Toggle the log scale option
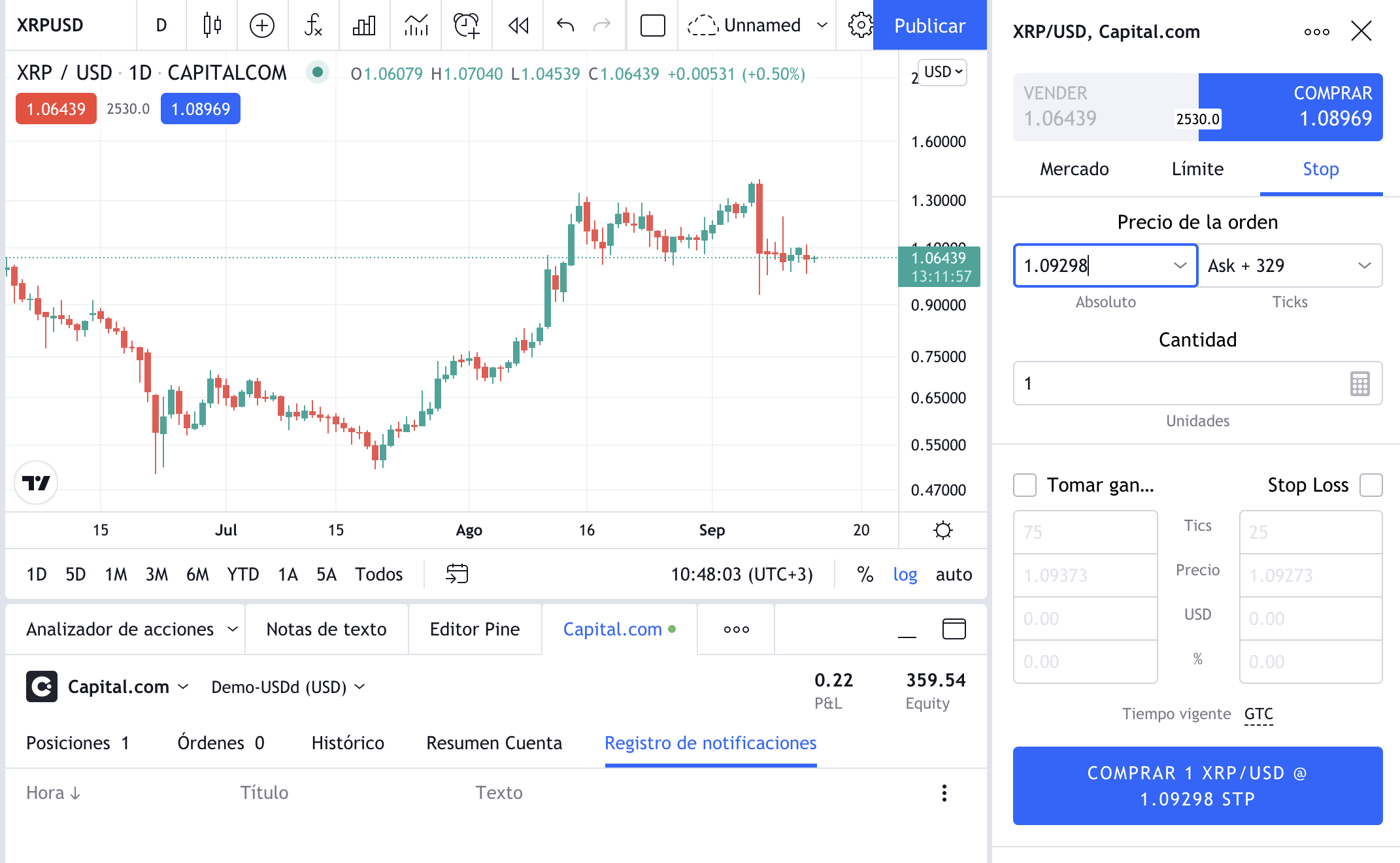 pyautogui.click(x=905, y=574)
